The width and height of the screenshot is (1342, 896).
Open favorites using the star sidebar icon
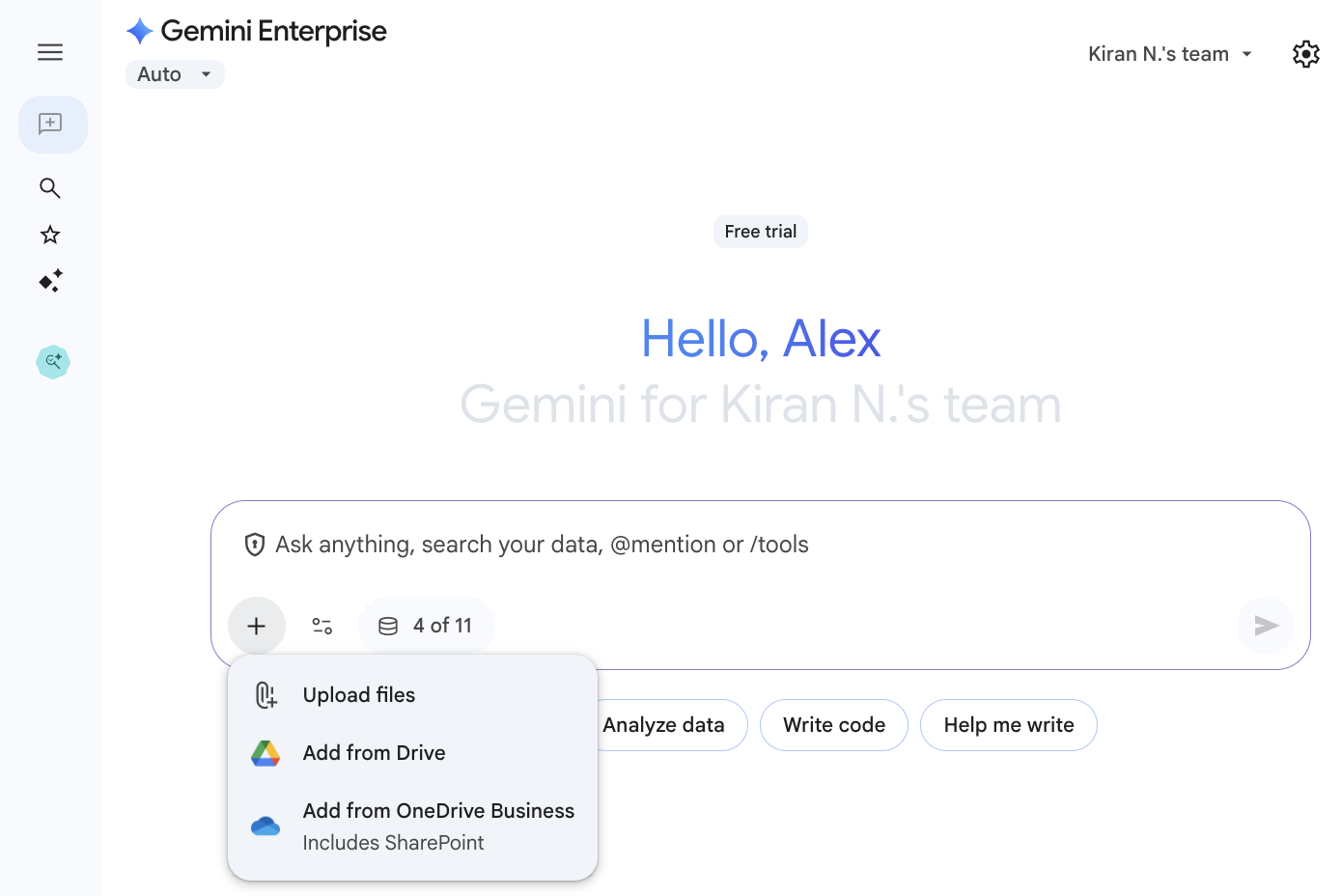50,235
